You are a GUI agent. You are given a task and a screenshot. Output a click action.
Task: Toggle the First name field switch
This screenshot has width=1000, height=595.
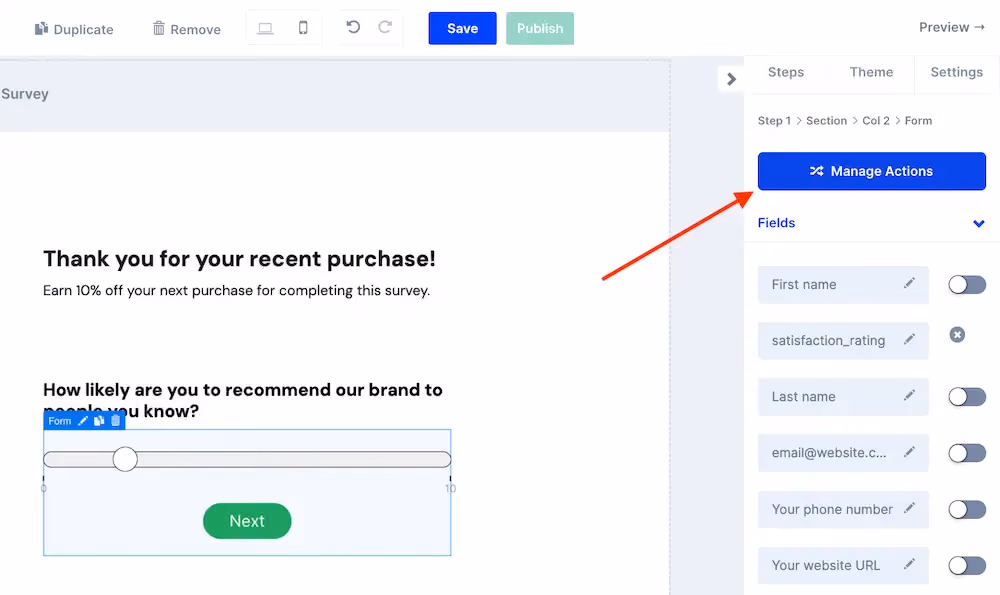point(966,284)
